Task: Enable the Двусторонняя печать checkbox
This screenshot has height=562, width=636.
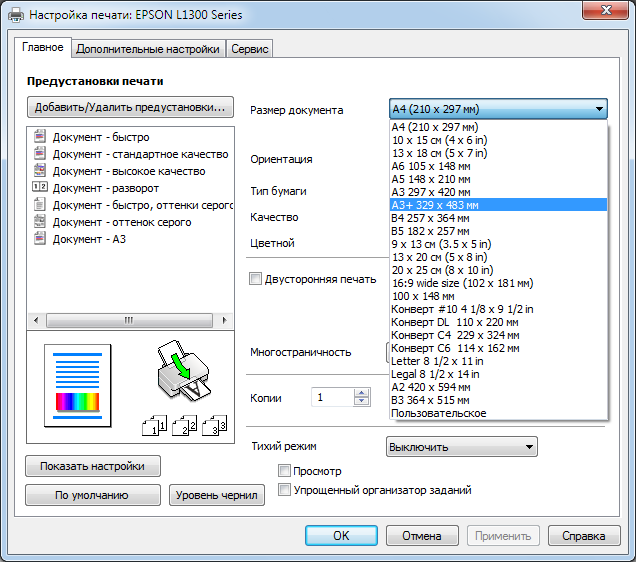Action: pyautogui.click(x=255, y=279)
